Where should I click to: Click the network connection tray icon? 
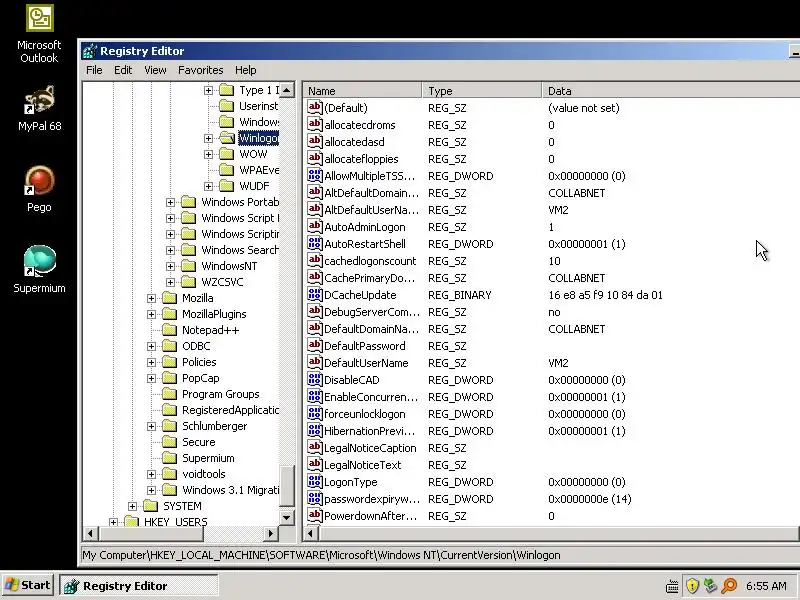click(x=710, y=586)
